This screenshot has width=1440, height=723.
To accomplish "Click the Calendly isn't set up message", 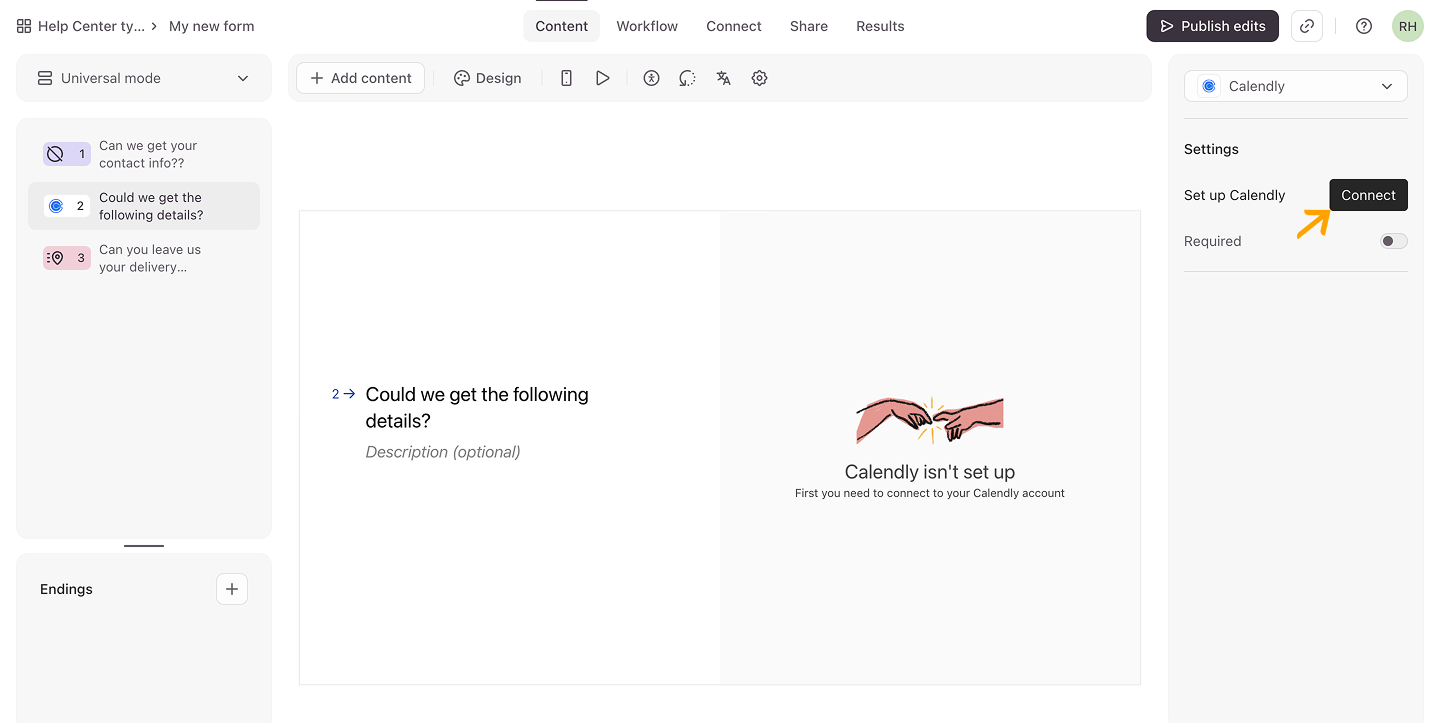I will point(930,472).
